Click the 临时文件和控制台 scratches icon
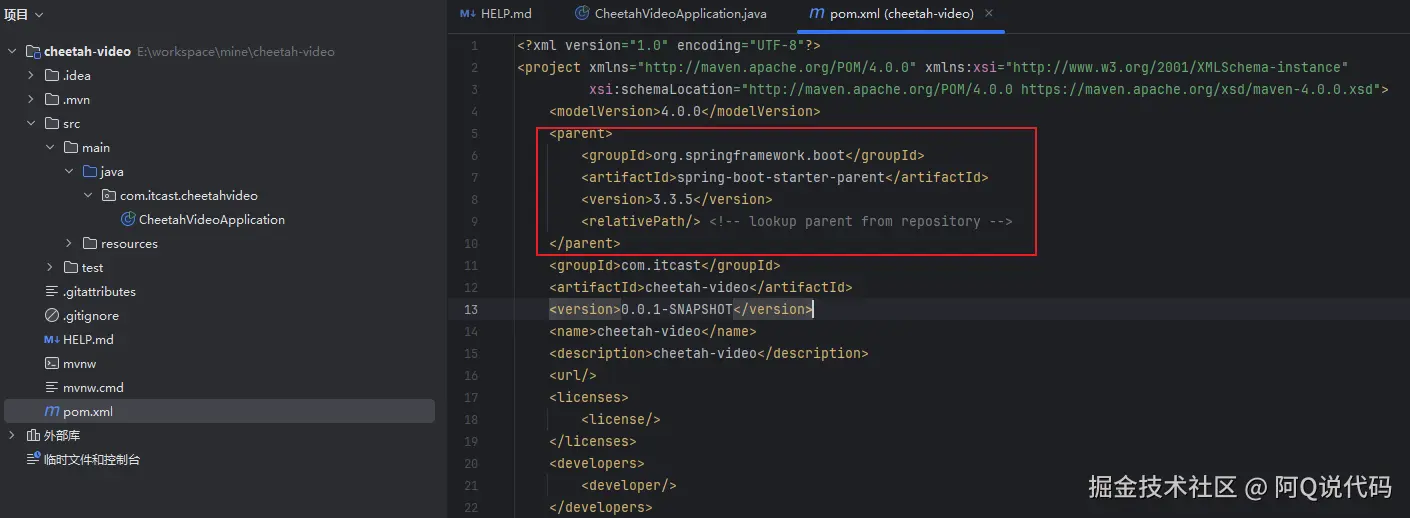The width and height of the screenshot is (1410, 518). (33, 460)
